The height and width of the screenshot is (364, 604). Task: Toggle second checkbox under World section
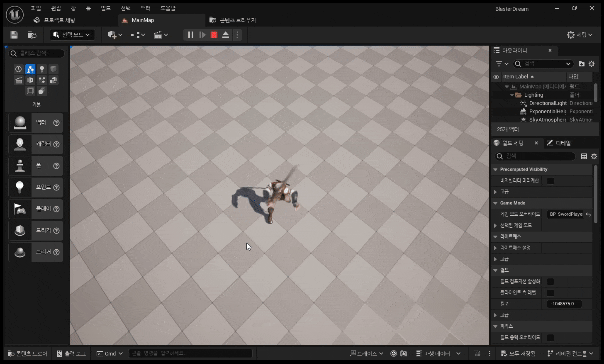pyautogui.click(x=550, y=293)
